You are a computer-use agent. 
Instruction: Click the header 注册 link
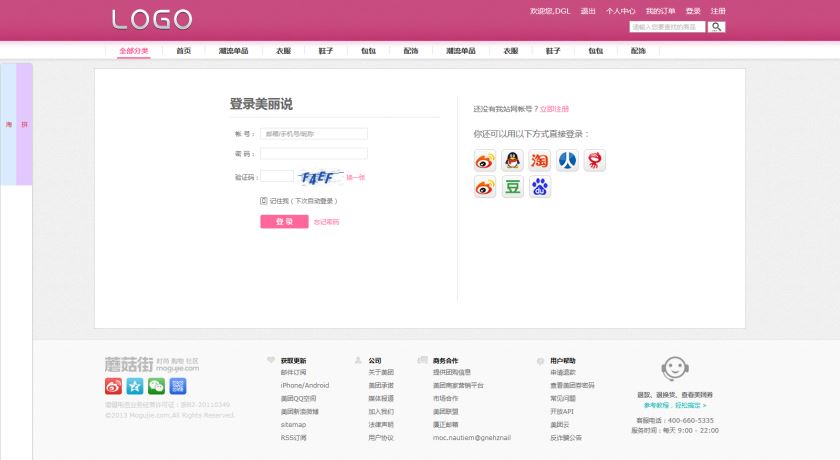pos(718,11)
